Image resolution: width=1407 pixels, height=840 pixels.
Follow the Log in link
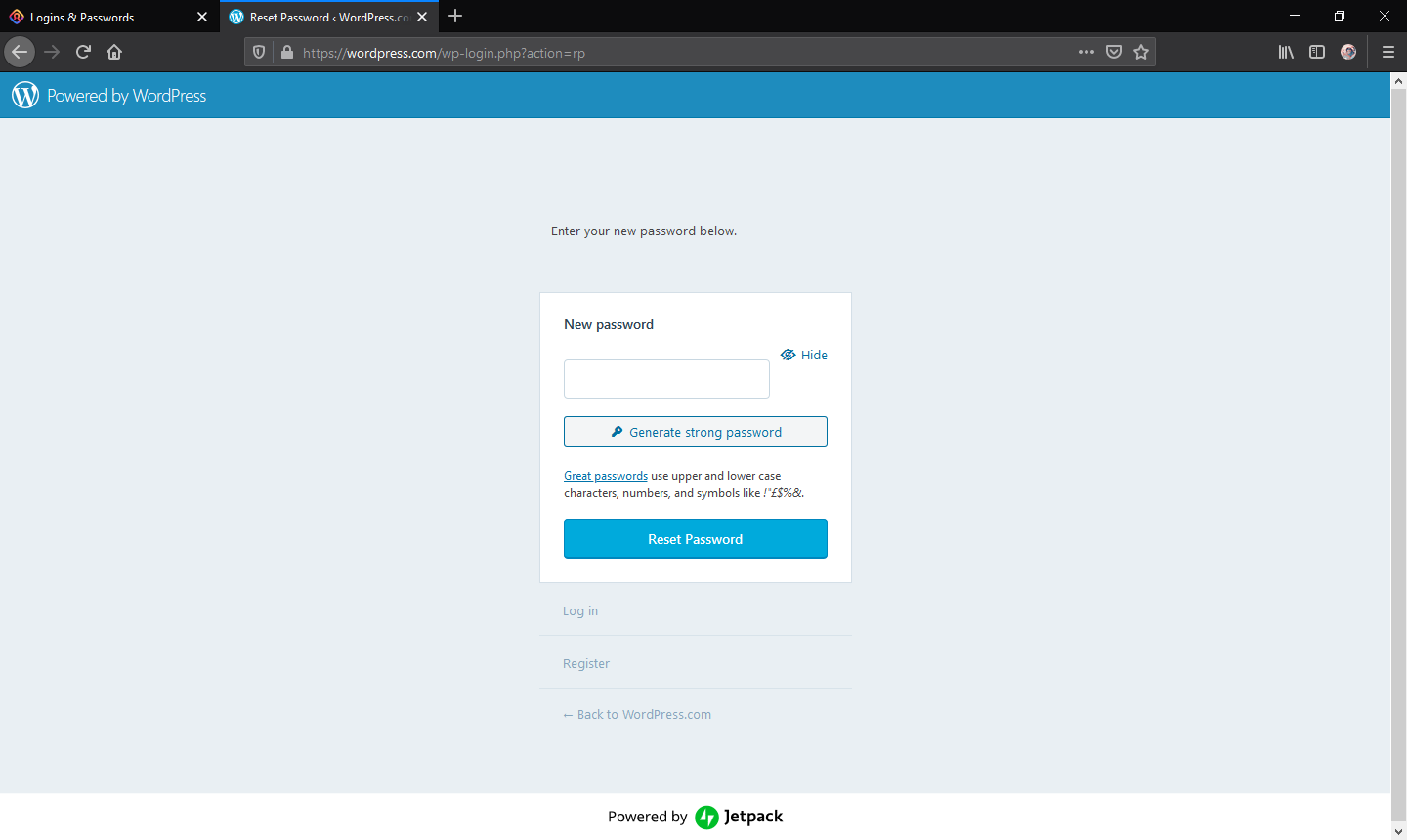click(580, 610)
